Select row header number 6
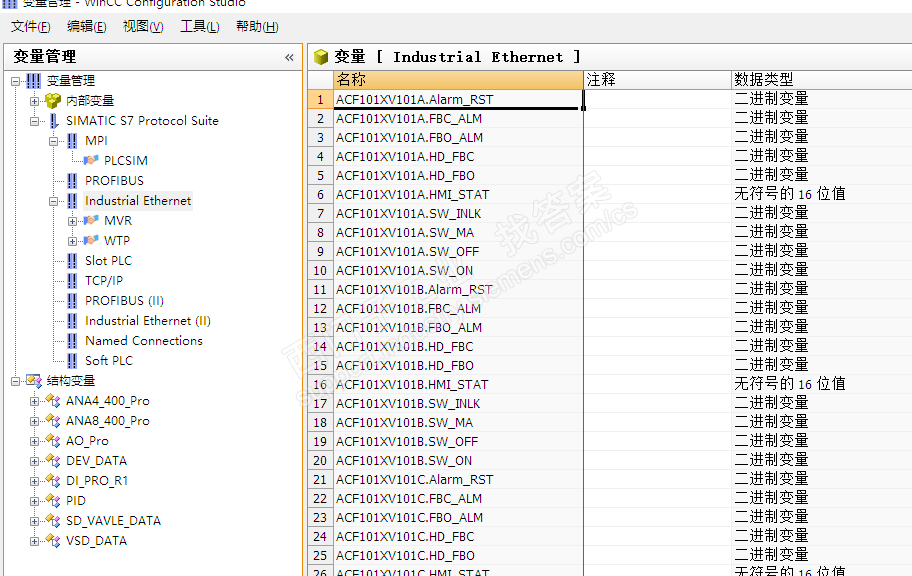The image size is (912, 576). click(x=320, y=194)
